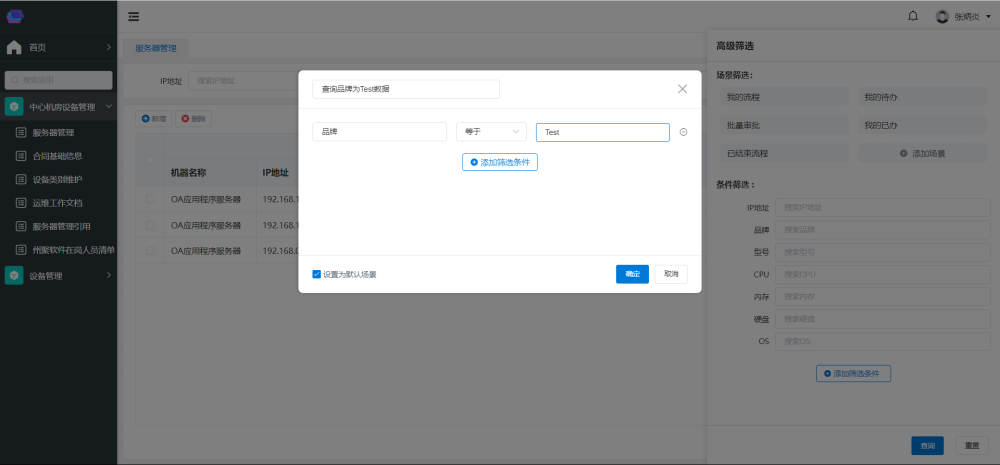Viewport: 1000px width, 465px height.
Task: Click the Test value input field
Action: (602, 132)
